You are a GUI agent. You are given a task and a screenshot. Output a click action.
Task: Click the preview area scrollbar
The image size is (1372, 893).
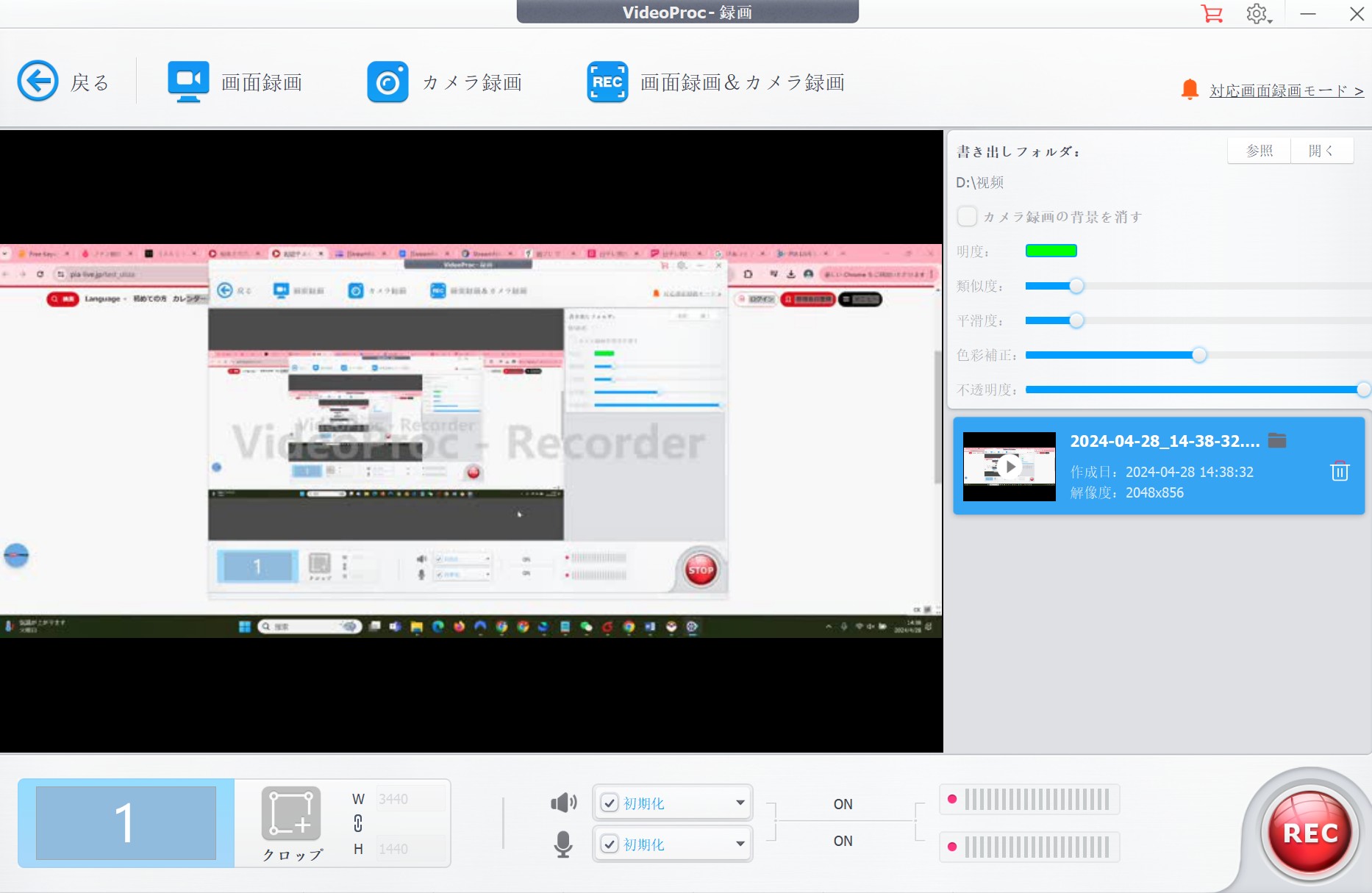point(937,417)
